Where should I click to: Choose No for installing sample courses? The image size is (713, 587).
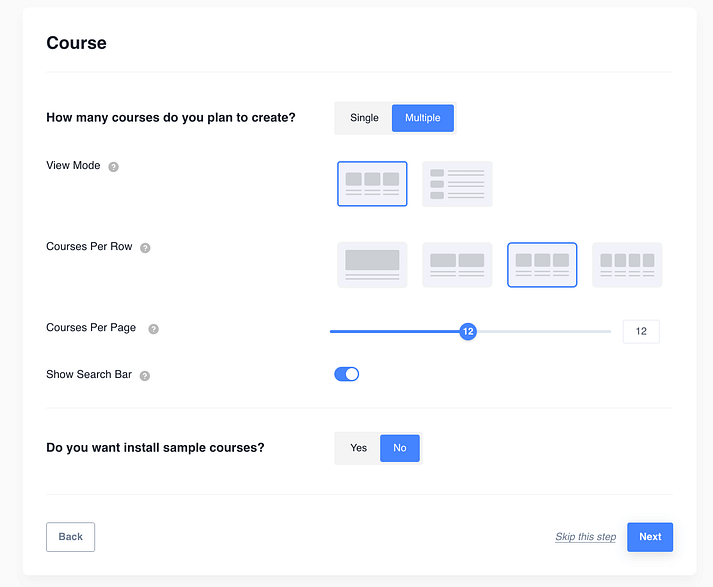pyautogui.click(x=400, y=448)
